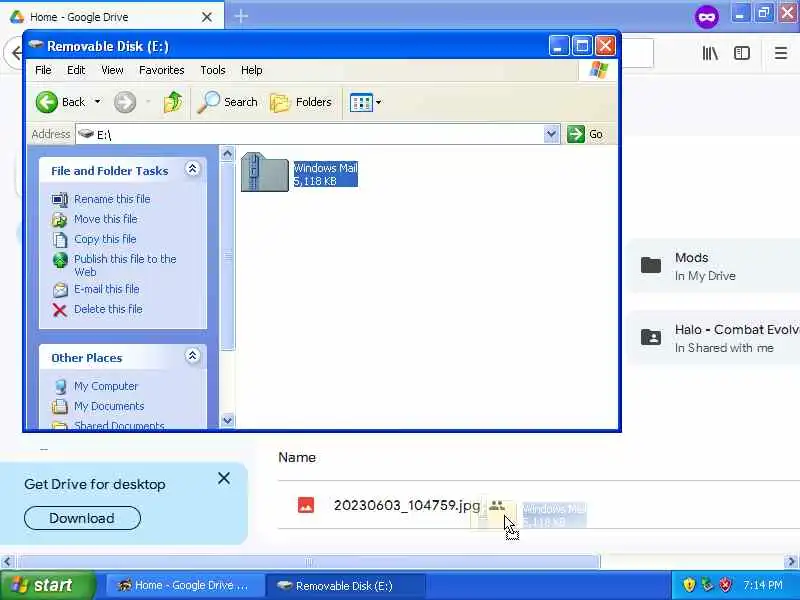The width and height of the screenshot is (800, 600).
Task: Open the Edit menu
Action: point(76,70)
